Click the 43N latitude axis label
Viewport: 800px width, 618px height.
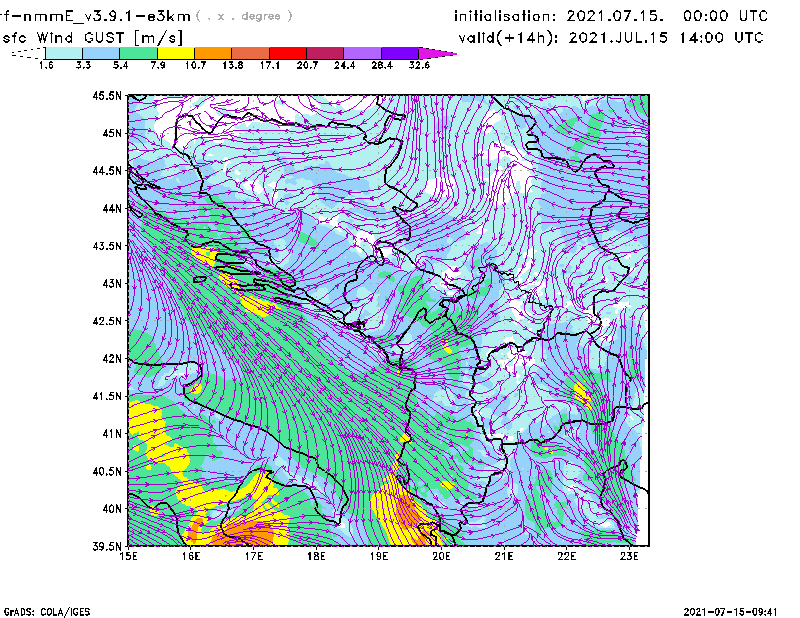pyautogui.click(x=112, y=283)
